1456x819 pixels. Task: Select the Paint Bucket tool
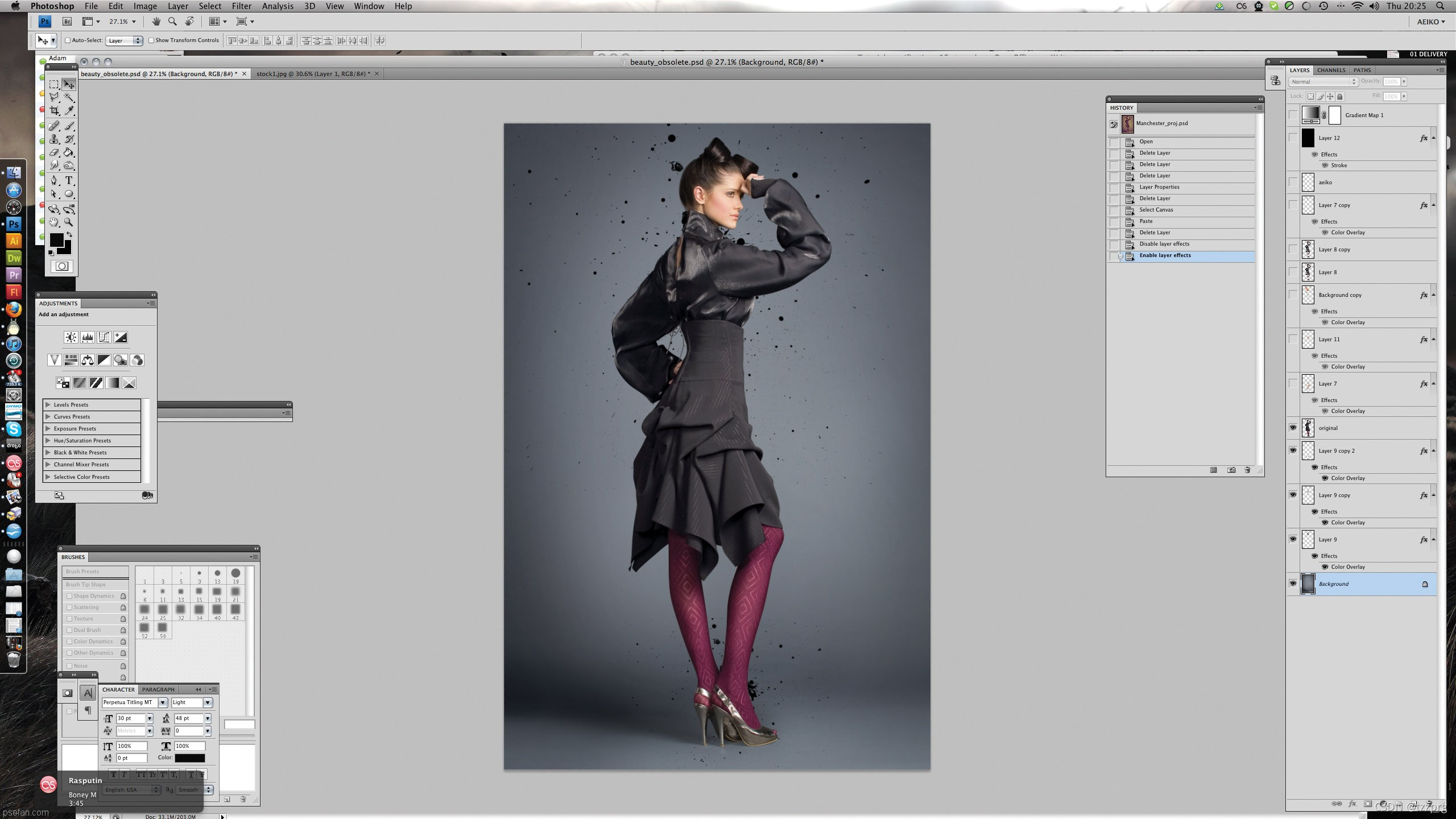click(x=69, y=152)
